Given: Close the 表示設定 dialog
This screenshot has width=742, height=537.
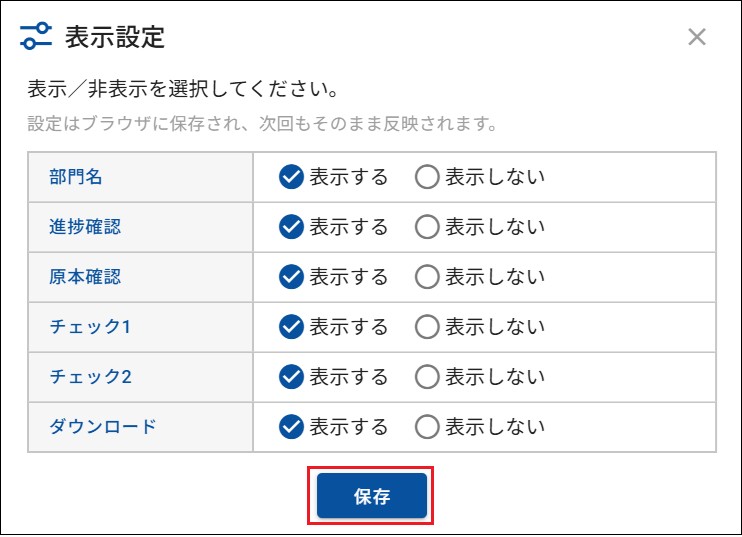Looking at the screenshot, I should (697, 38).
